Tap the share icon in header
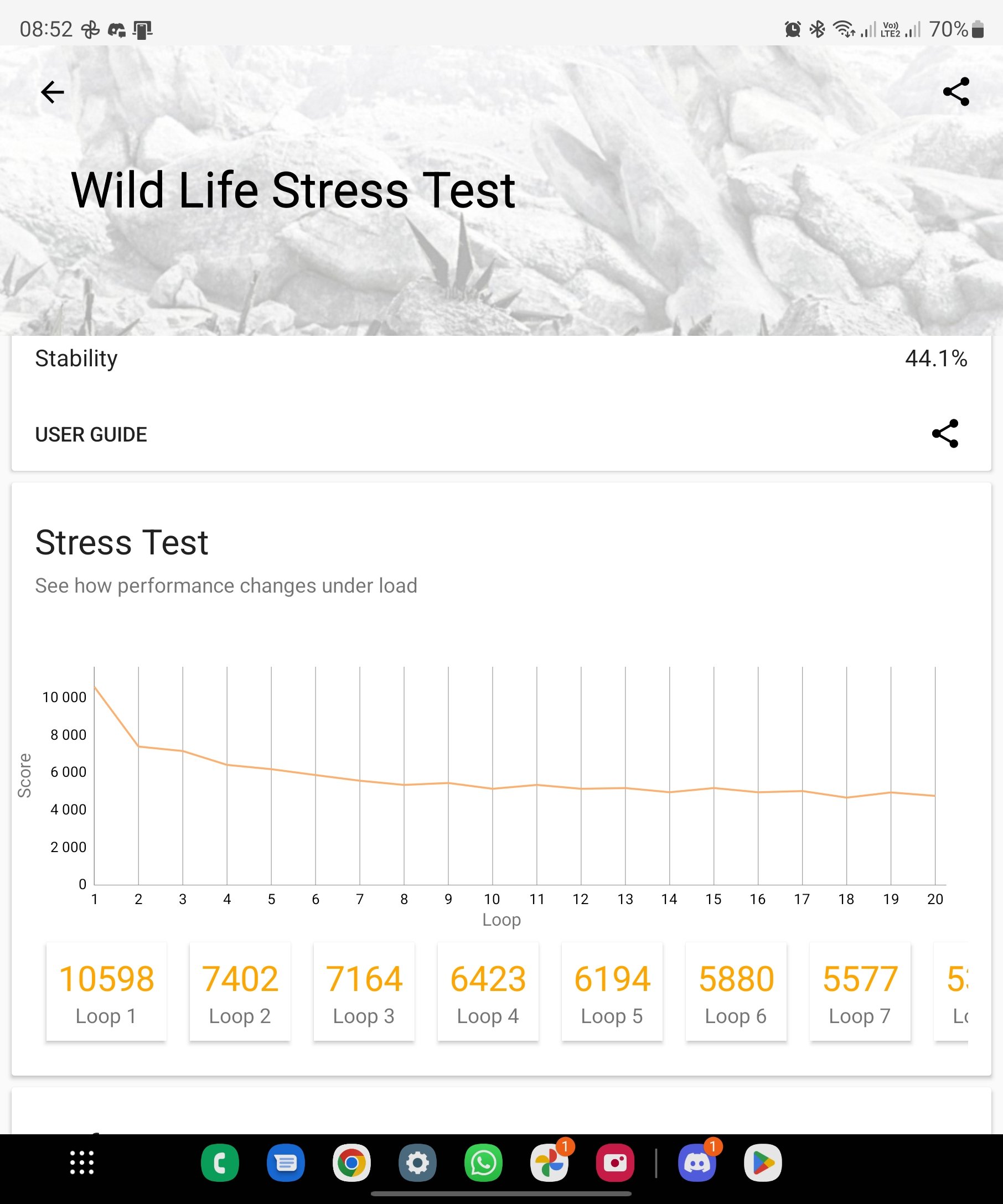This screenshot has height=1204, width=1003. pos(956,92)
